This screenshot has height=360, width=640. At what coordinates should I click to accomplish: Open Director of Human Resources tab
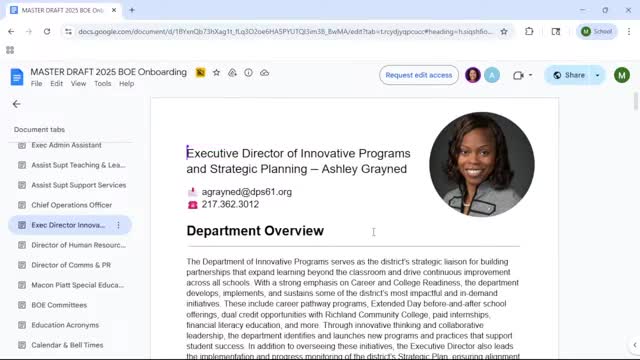pos(70,245)
